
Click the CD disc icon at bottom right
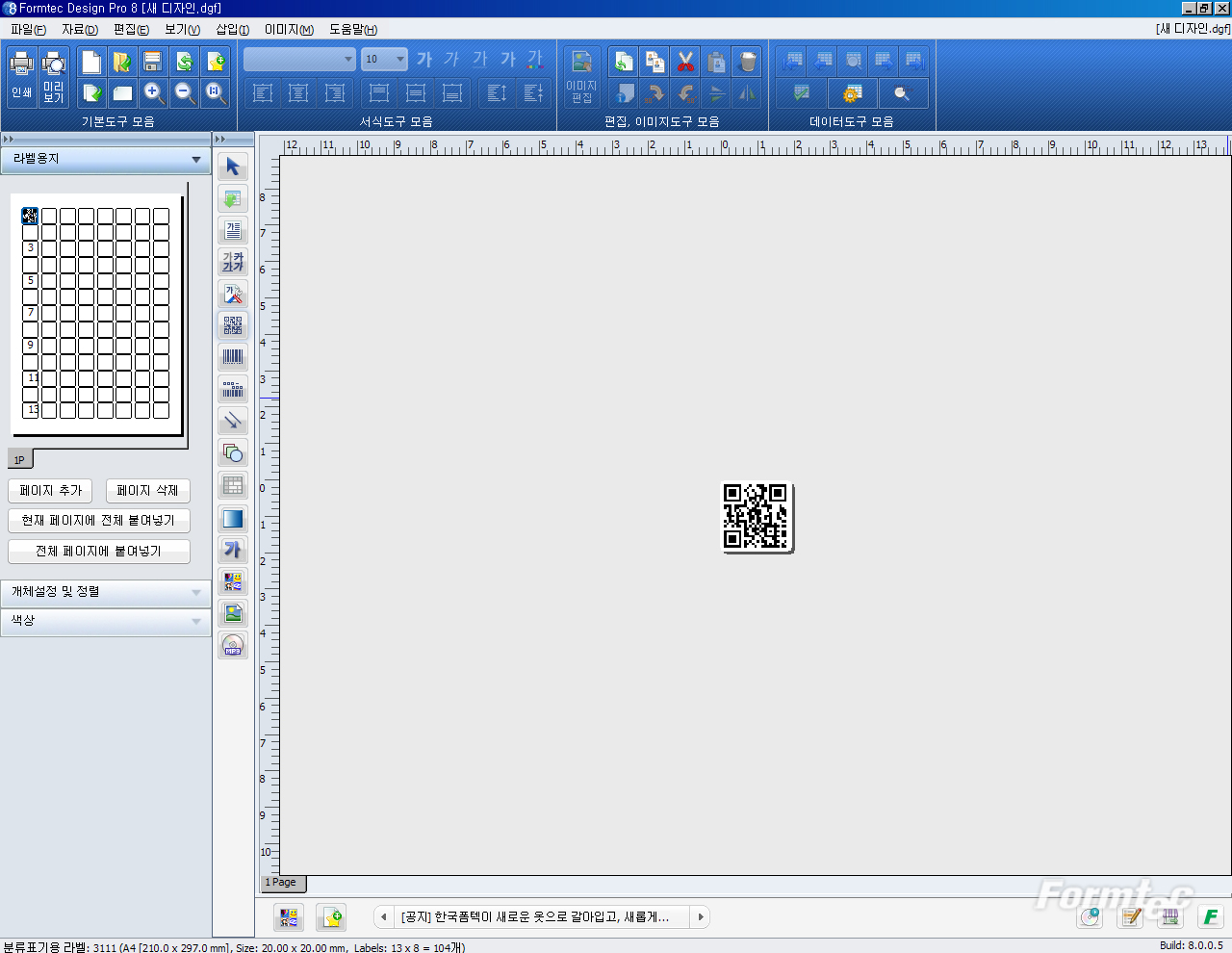(x=1091, y=916)
